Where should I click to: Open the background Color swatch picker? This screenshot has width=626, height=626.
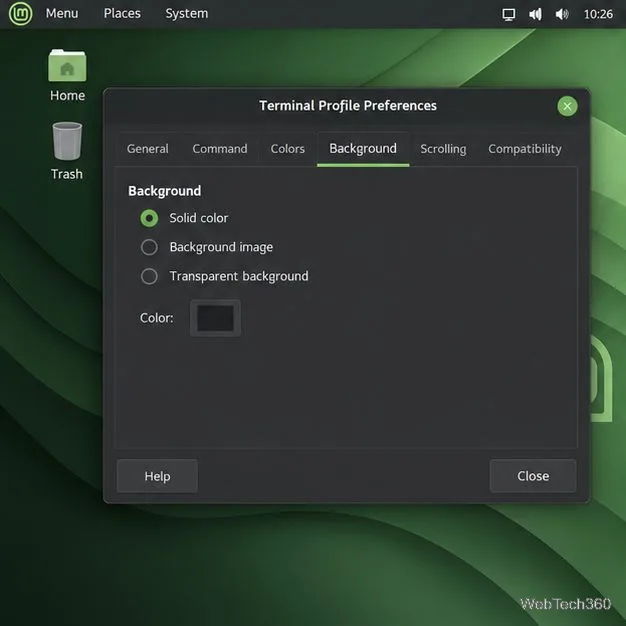tap(215, 318)
